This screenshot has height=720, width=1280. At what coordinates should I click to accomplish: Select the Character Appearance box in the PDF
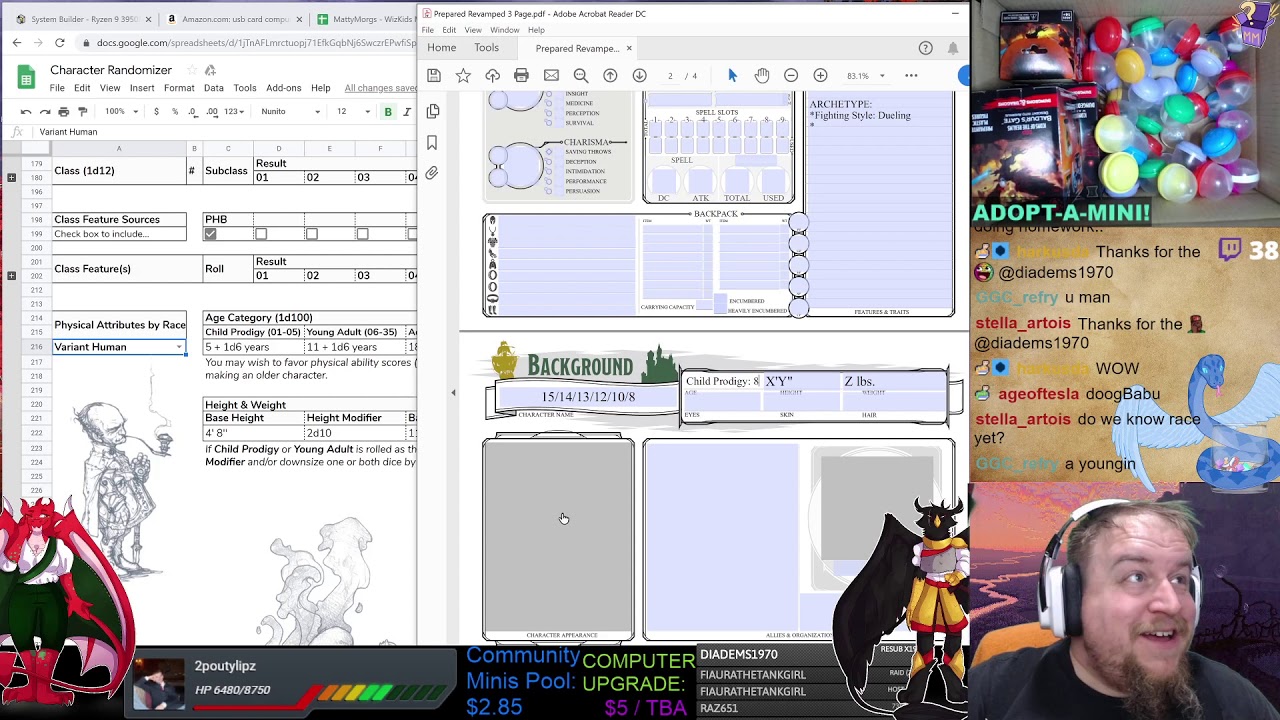[558, 537]
